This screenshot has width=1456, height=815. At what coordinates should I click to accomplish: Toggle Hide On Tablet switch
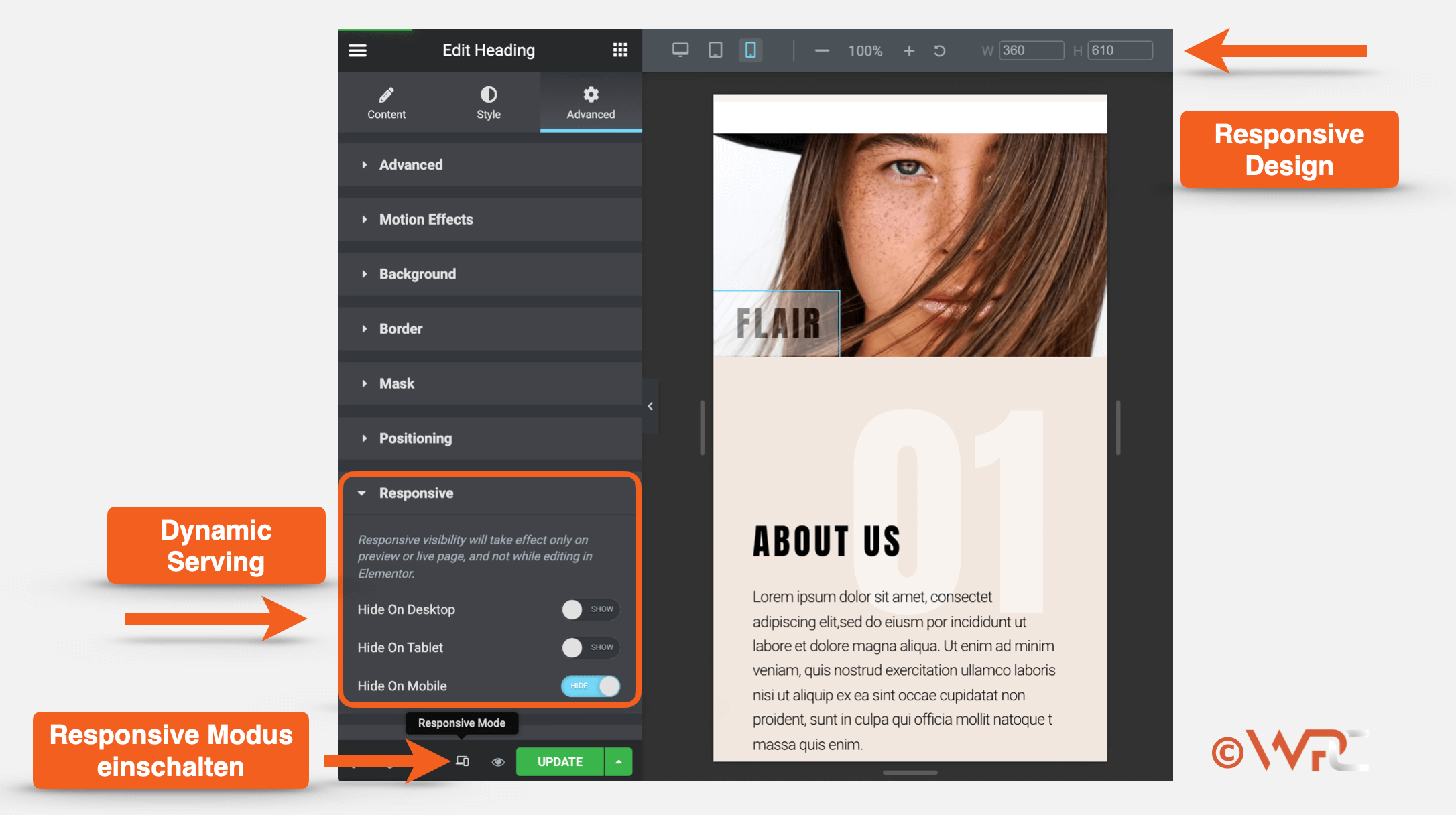(590, 647)
